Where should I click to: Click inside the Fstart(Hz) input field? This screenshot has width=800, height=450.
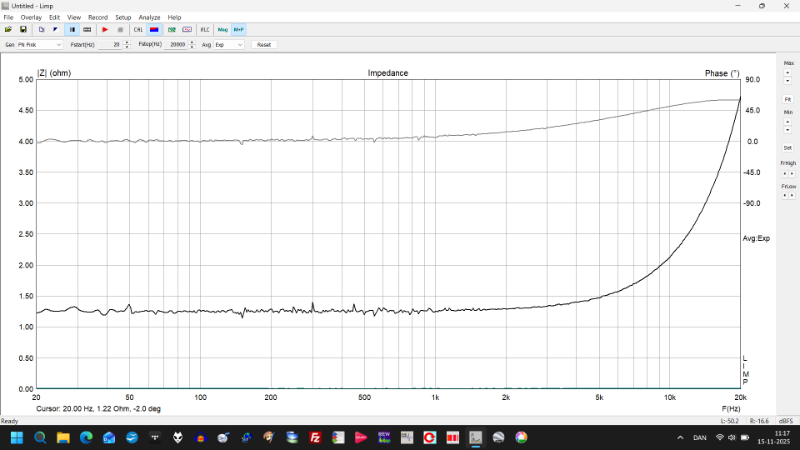click(x=108, y=45)
